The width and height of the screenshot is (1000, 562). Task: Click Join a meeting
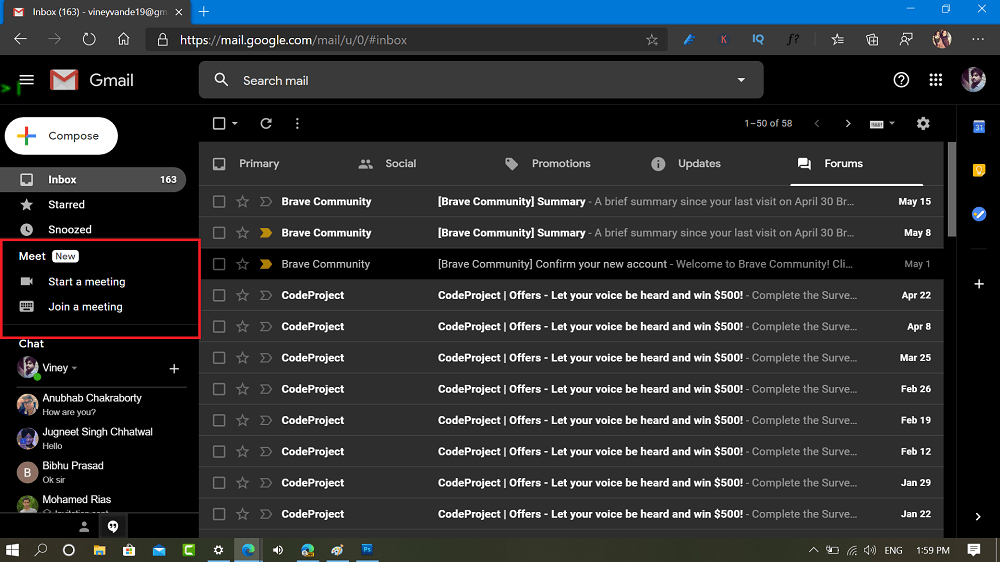(85, 307)
